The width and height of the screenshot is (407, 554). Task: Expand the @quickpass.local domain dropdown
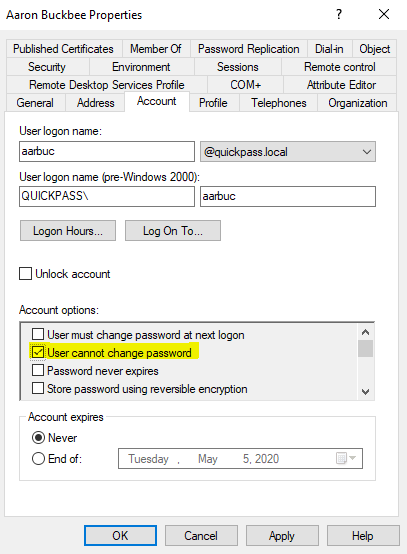click(x=288, y=152)
